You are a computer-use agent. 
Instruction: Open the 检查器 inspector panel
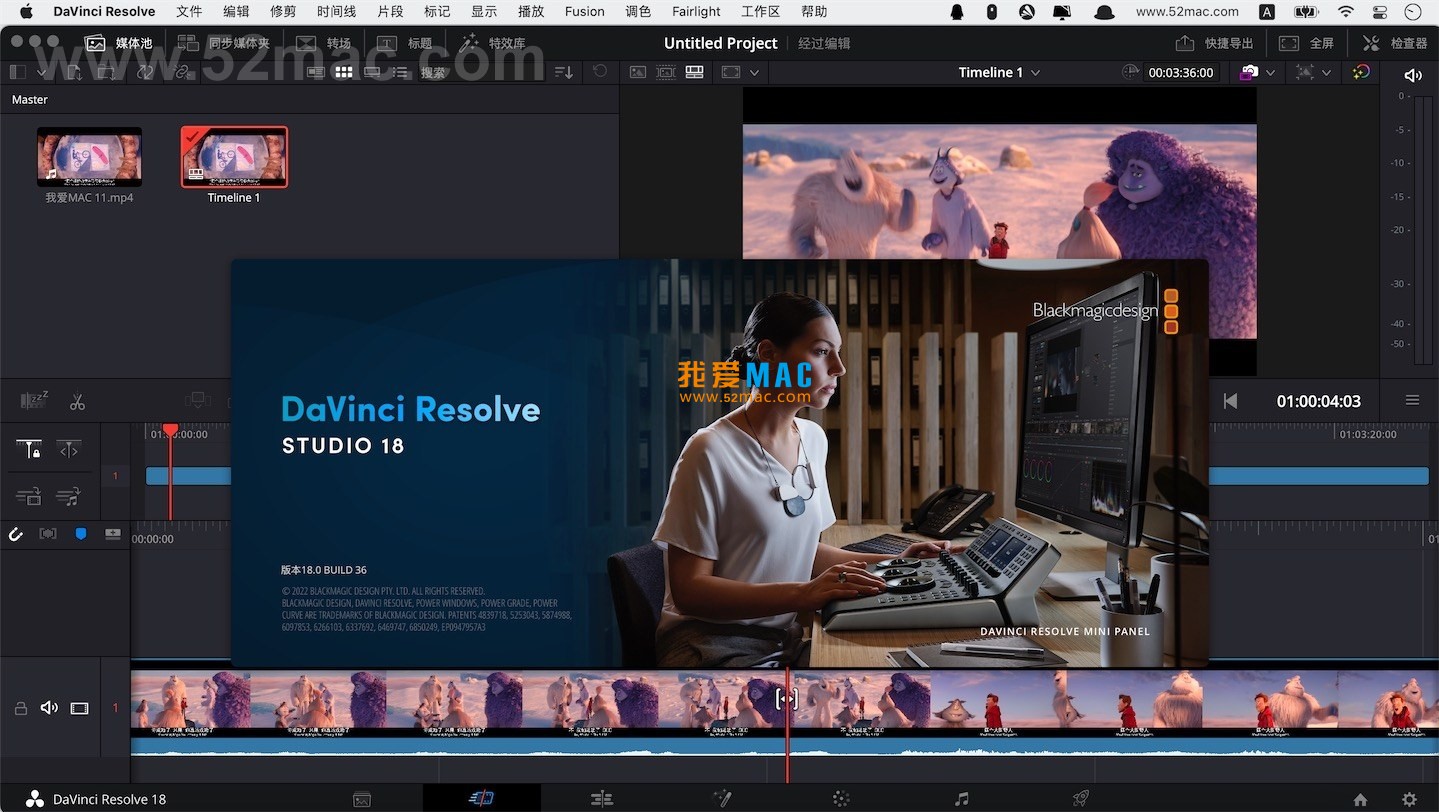pyautogui.click(x=1394, y=43)
